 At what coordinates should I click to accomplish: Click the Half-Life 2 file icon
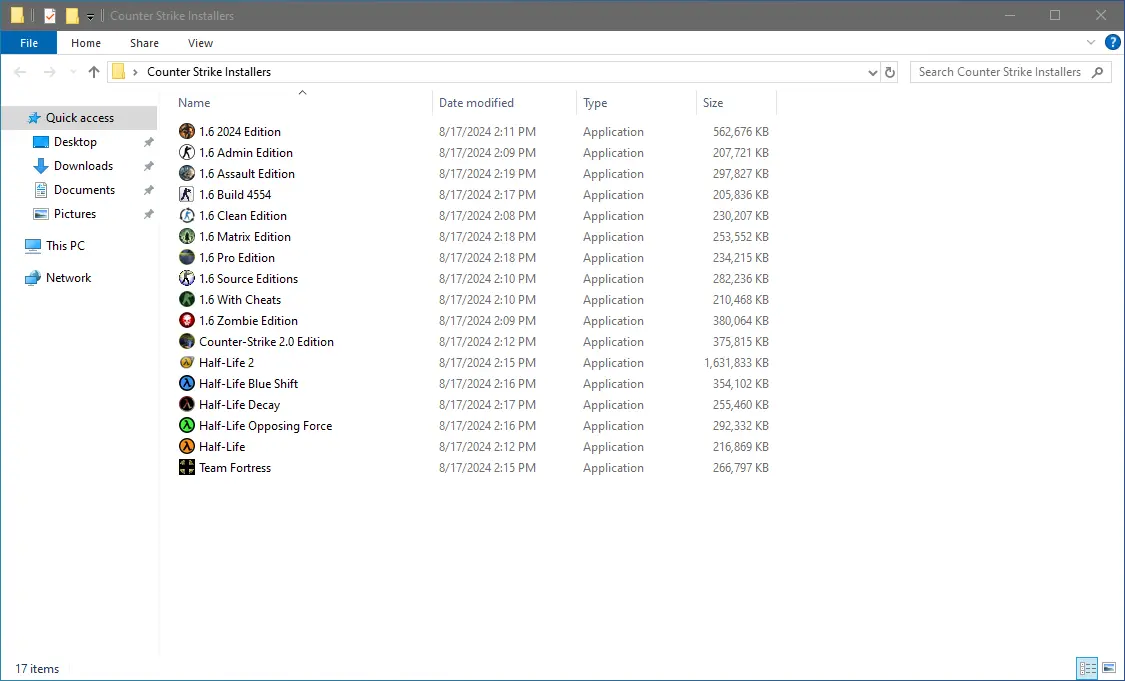pos(187,362)
